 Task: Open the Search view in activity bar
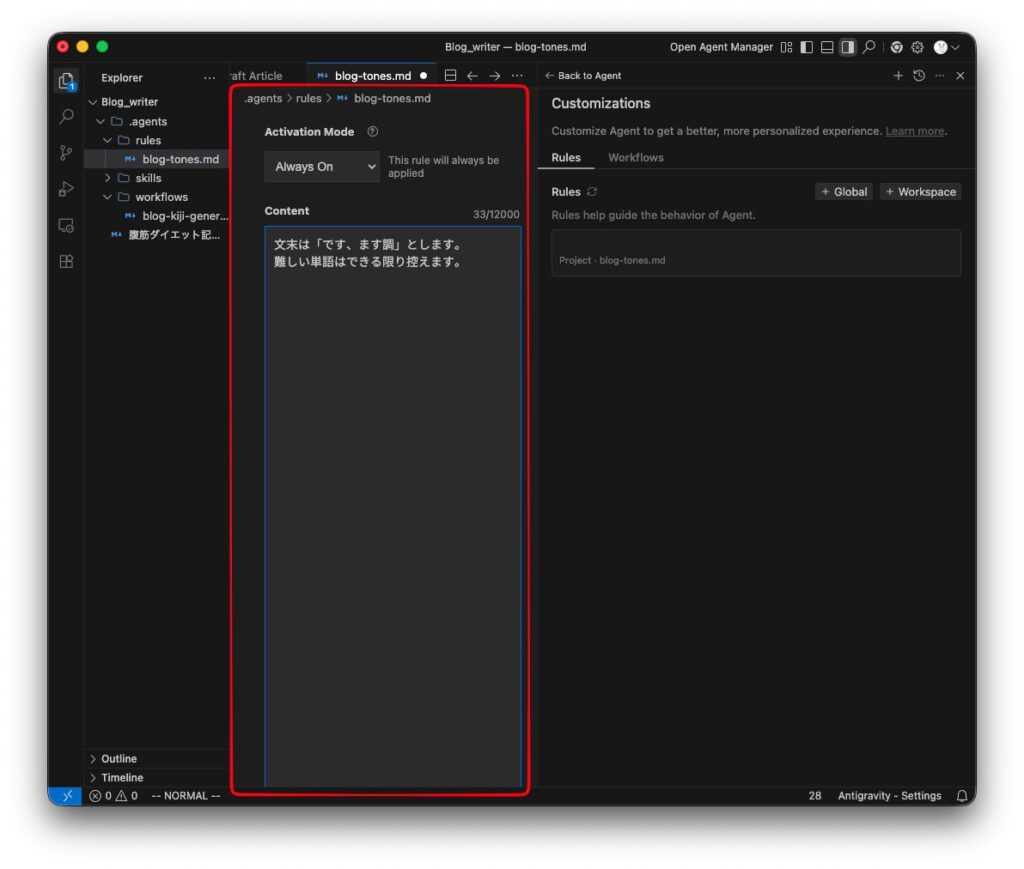pos(66,117)
